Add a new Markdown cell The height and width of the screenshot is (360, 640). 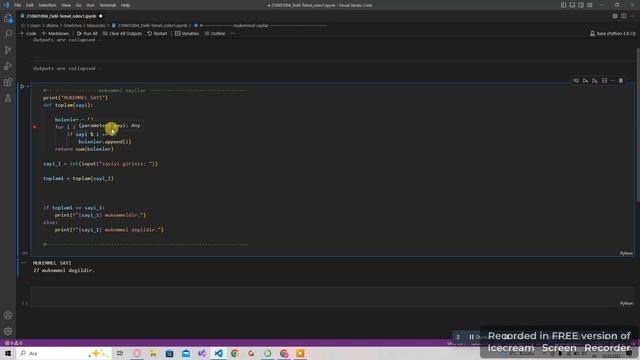(x=56, y=33)
